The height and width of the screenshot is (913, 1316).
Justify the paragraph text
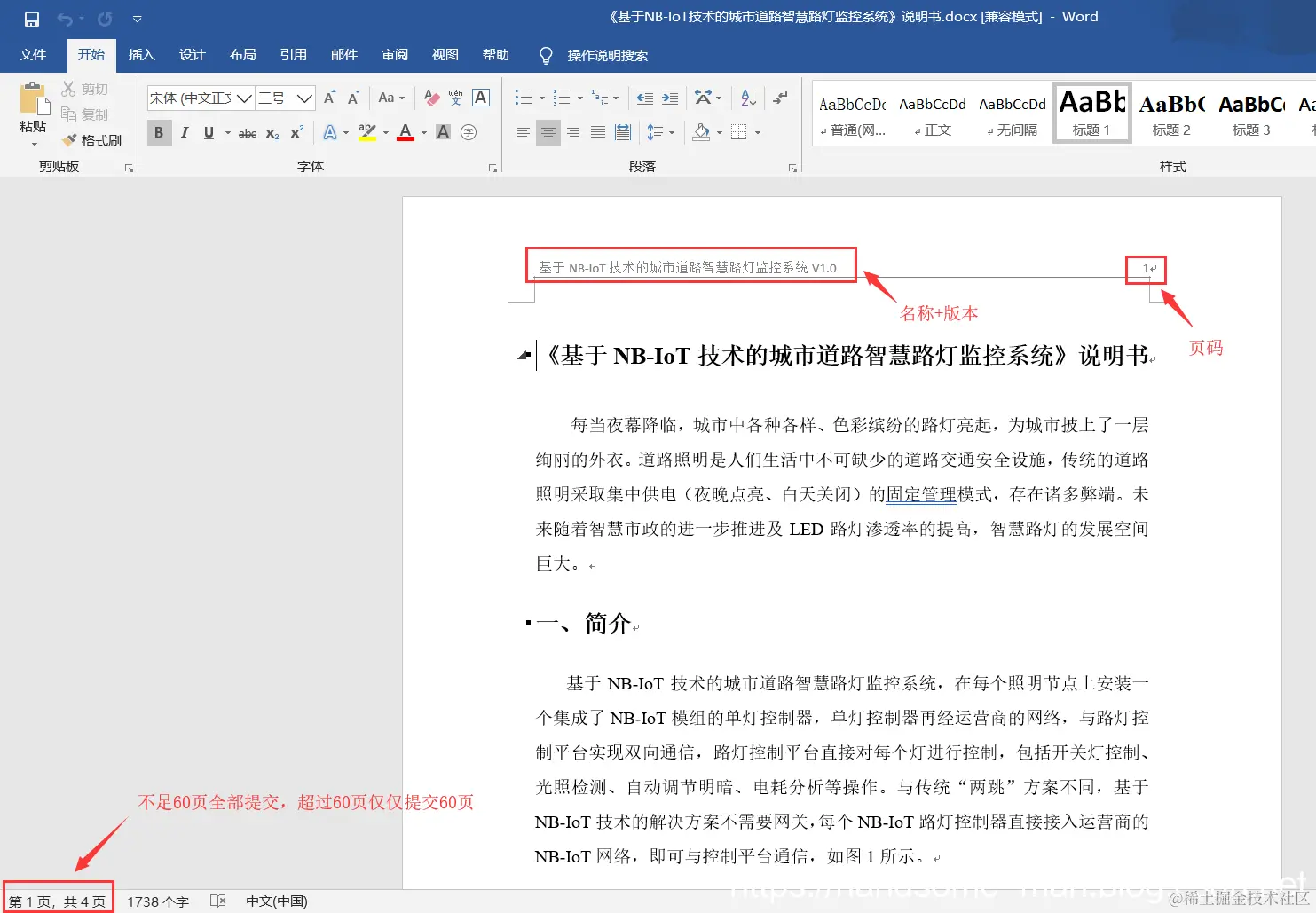598,132
